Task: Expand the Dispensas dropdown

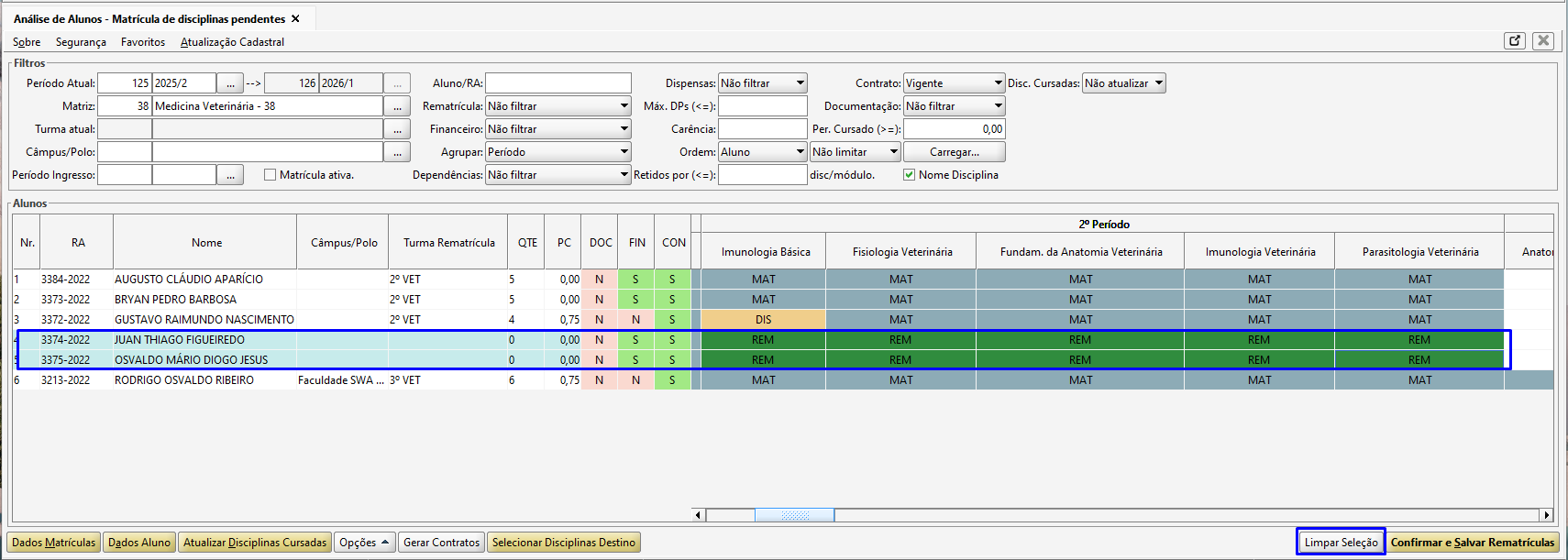Action: click(800, 83)
